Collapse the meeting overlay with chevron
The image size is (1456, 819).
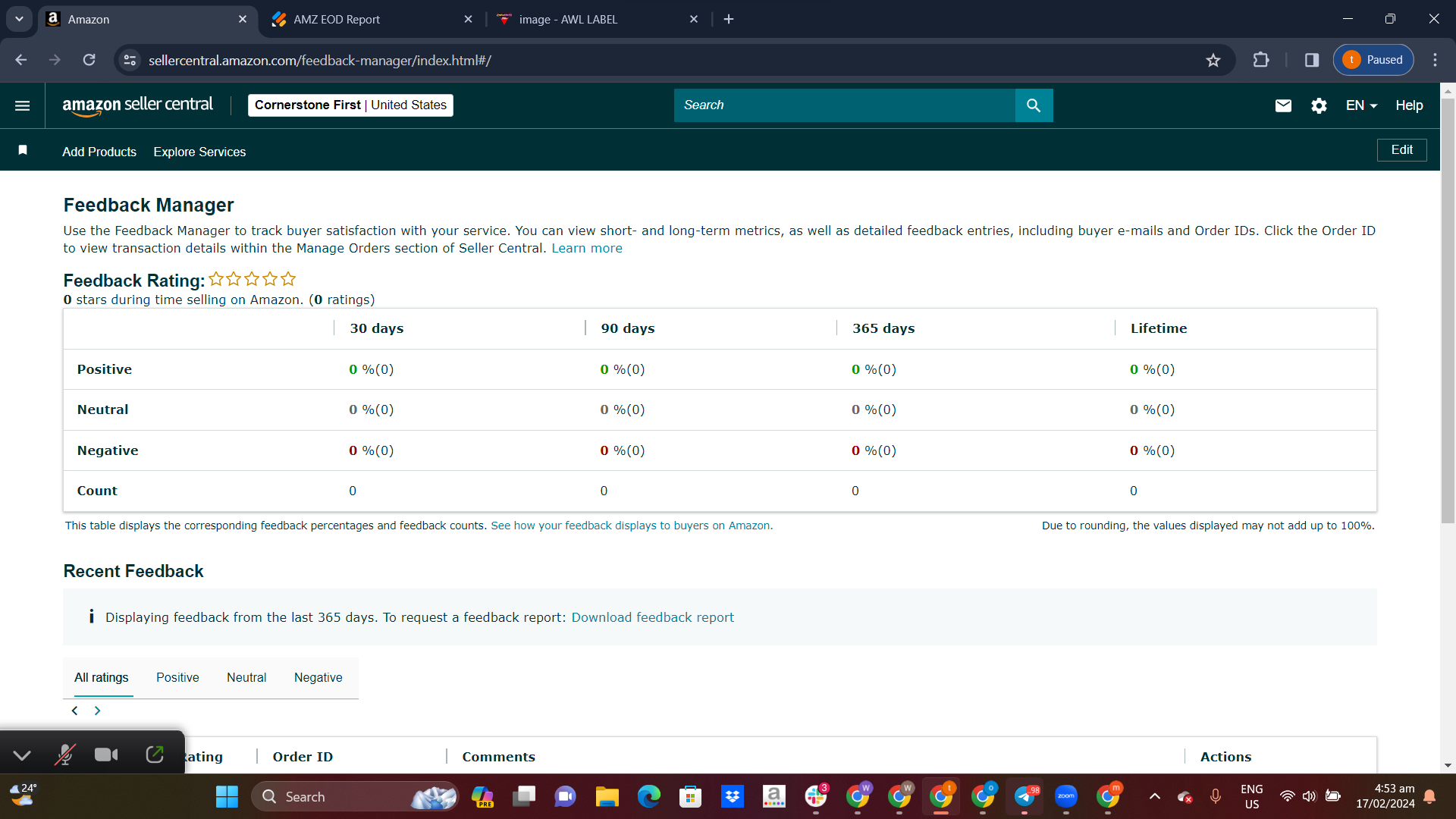pos(22,755)
